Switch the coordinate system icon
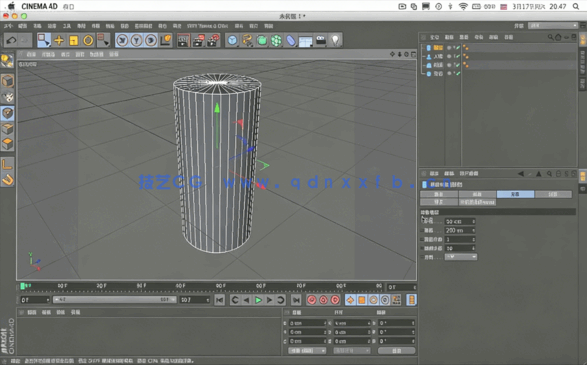The width and height of the screenshot is (587, 365). coord(165,40)
